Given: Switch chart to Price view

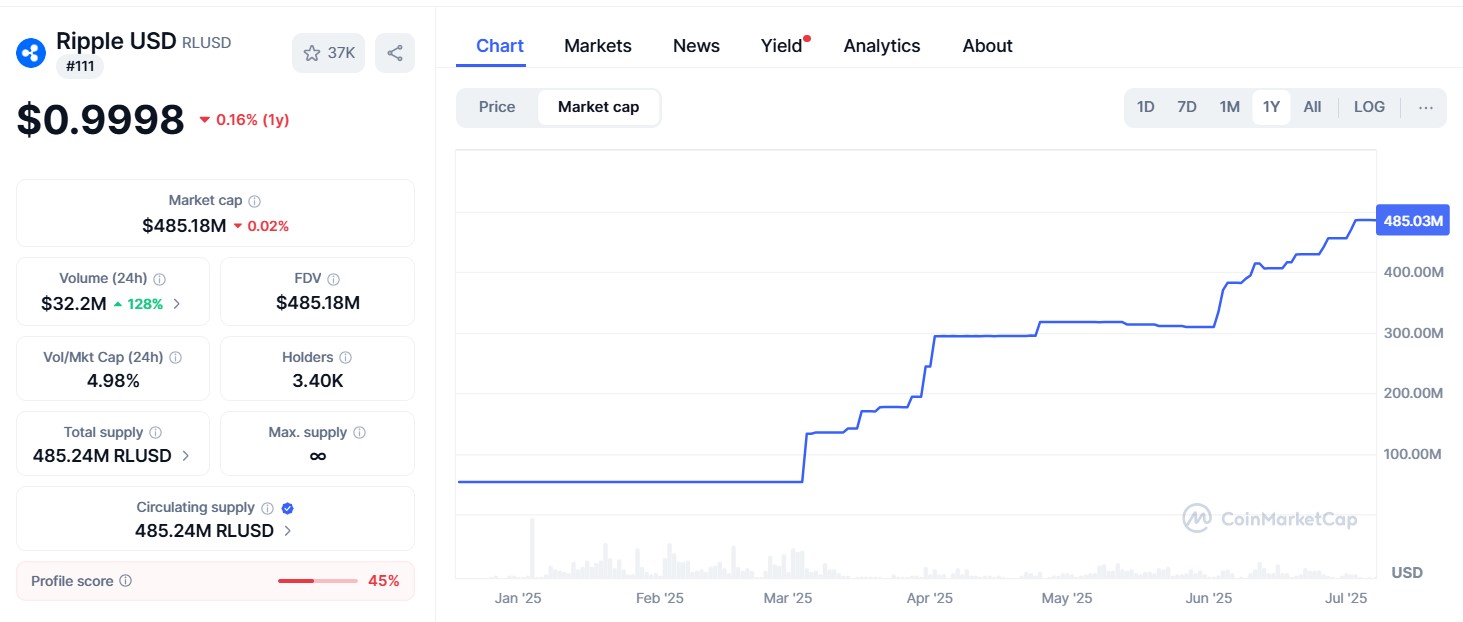Looking at the screenshot, I should (497, 107).
